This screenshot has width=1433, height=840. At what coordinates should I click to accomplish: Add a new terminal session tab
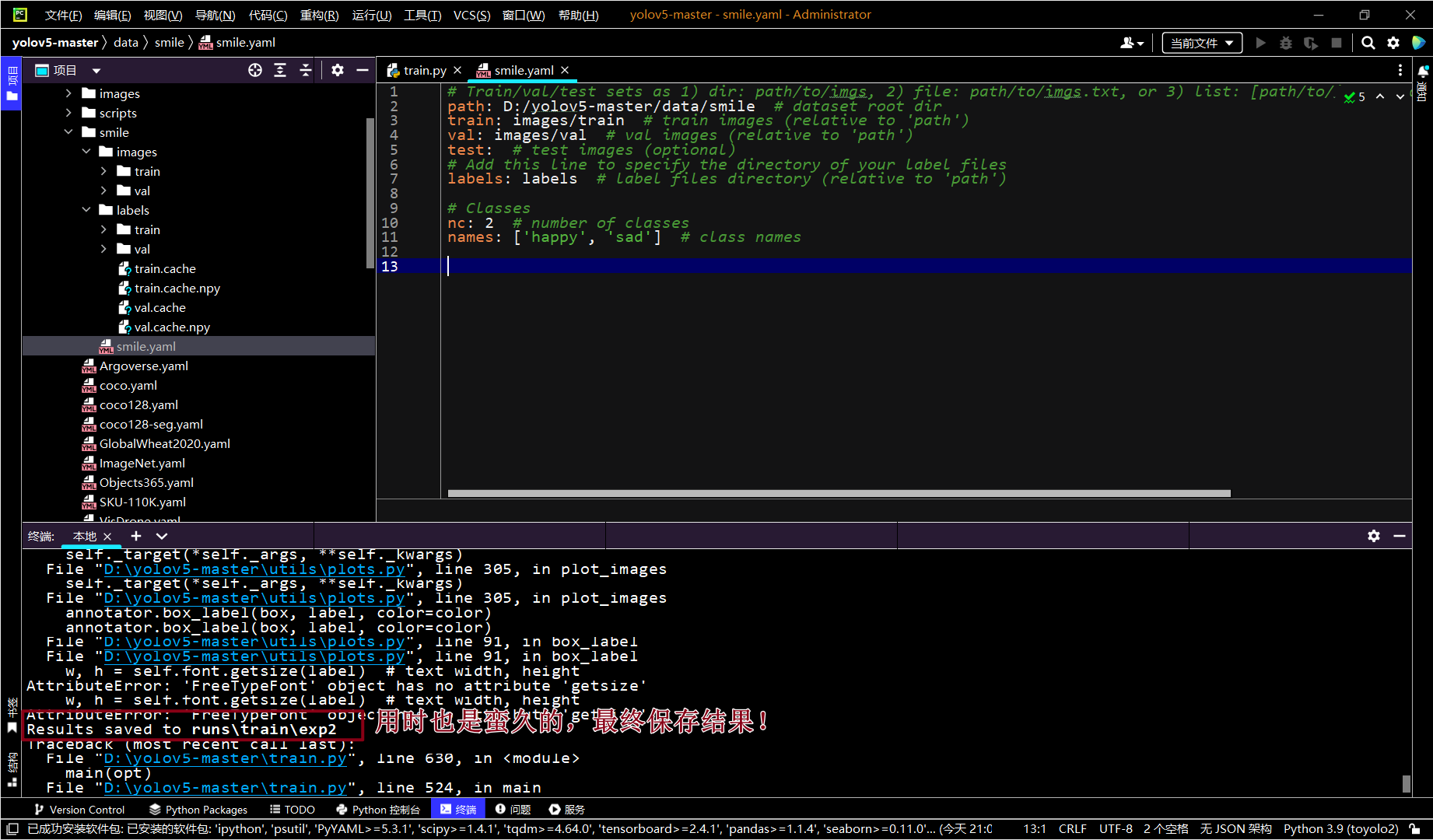[x=136, y=536]
